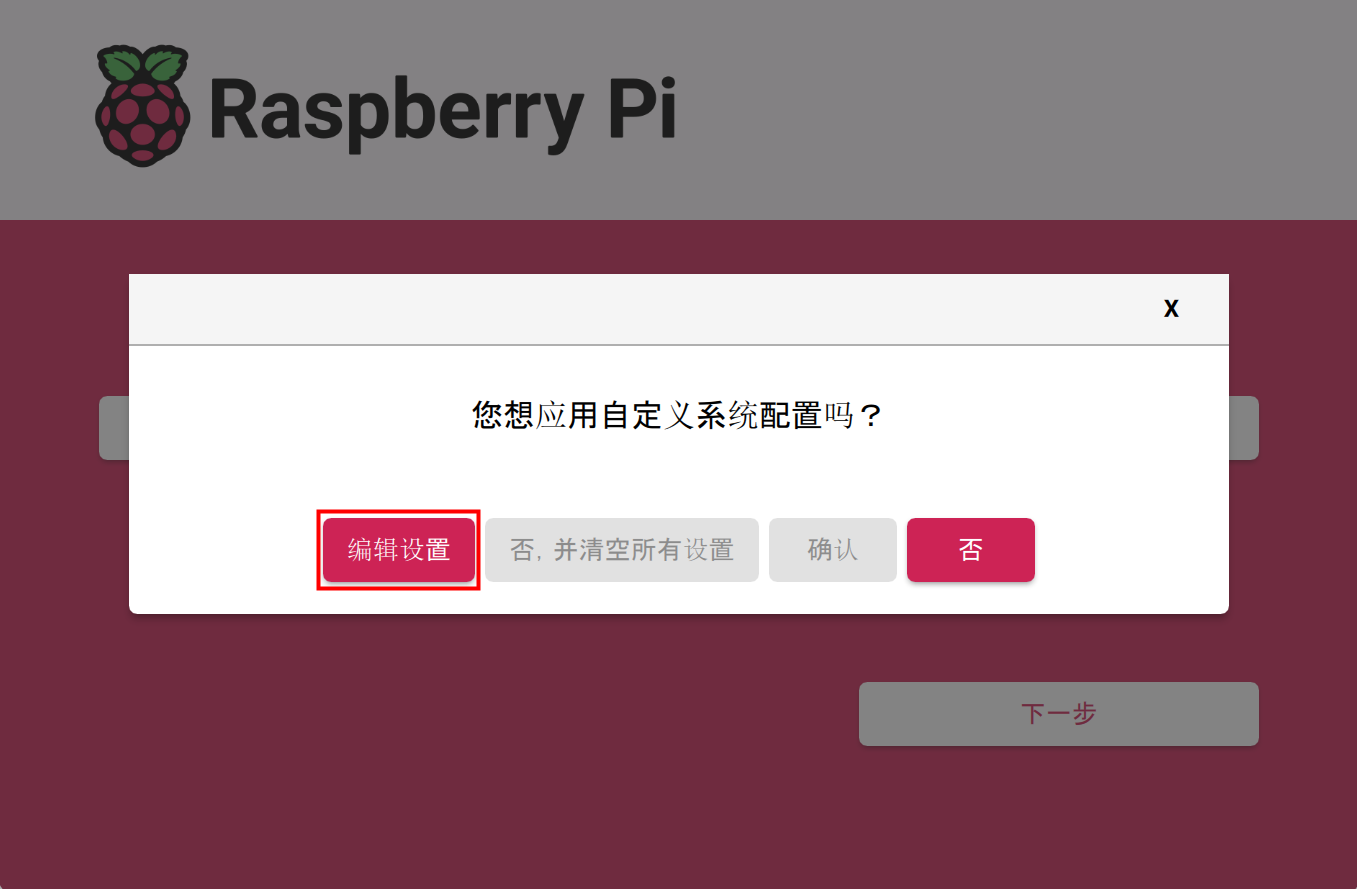The image size is (1357, 889).
Task: Click the grey banner beside the logo
Action: (1000, 110)
